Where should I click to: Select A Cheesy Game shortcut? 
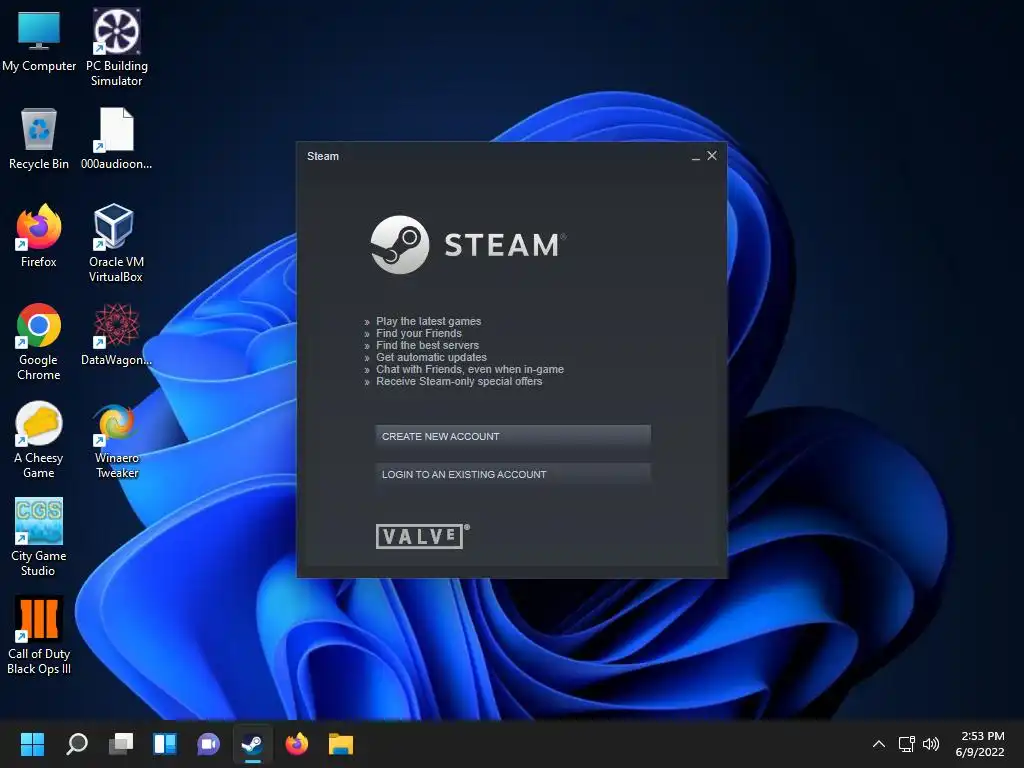39,439
